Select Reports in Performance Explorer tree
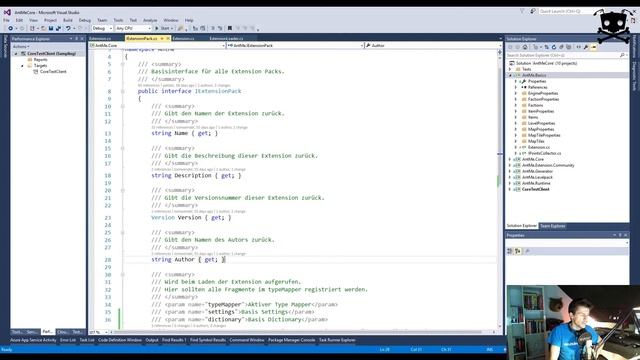 [x=40, y=60]
